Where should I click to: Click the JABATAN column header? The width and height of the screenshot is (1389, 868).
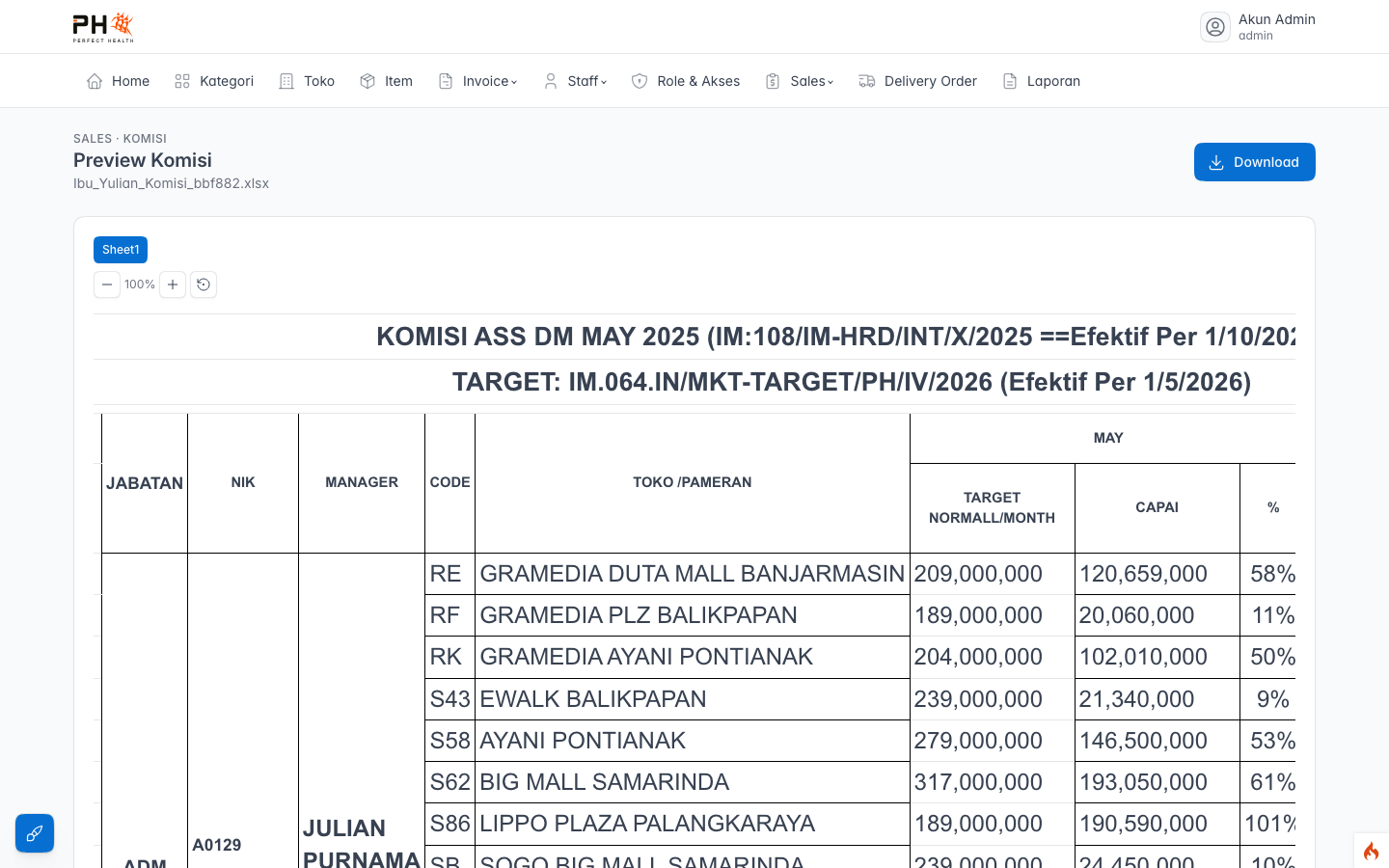[145, 483]
